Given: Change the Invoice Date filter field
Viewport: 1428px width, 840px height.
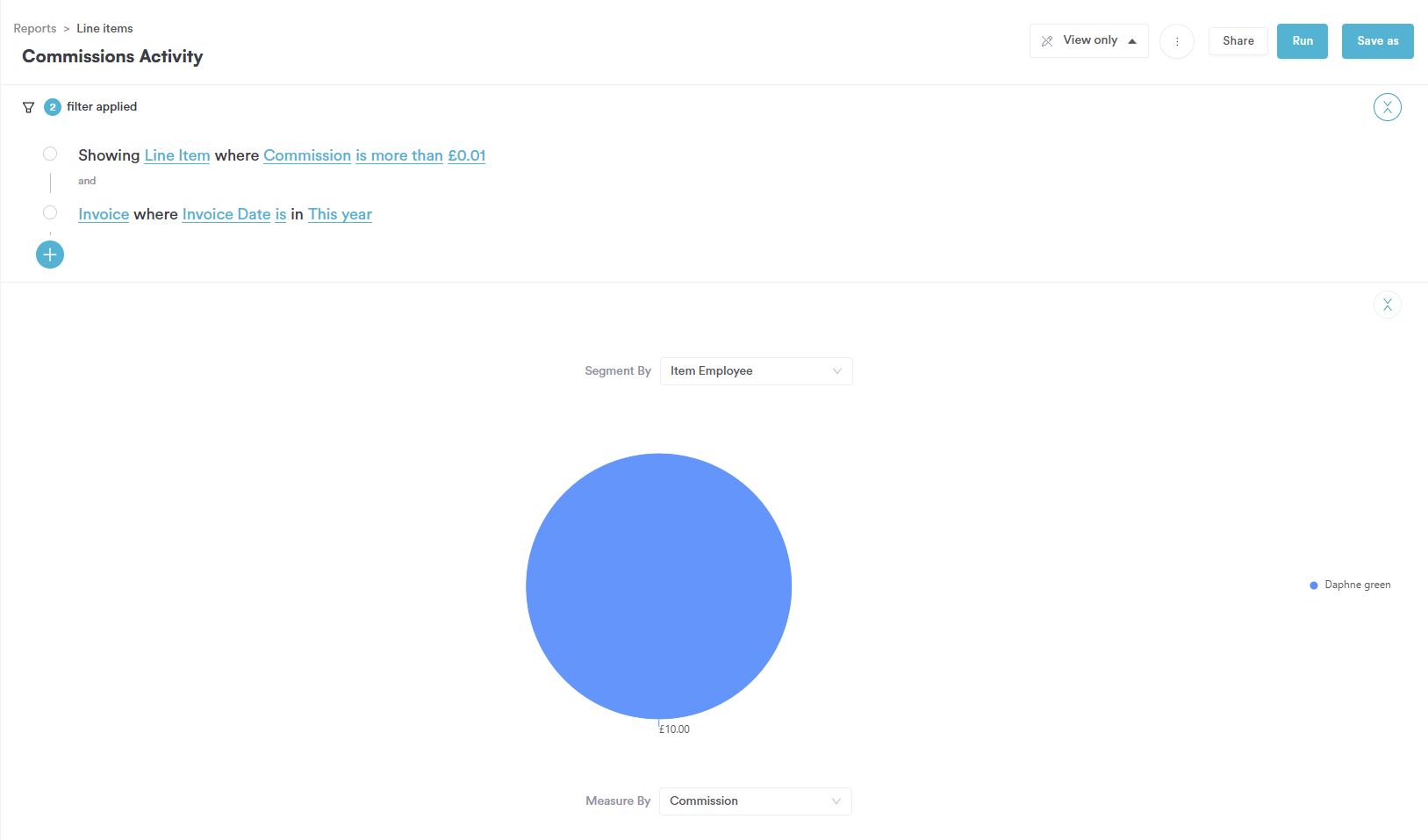Looking at the screenshot, I should (x=226, y=214).
